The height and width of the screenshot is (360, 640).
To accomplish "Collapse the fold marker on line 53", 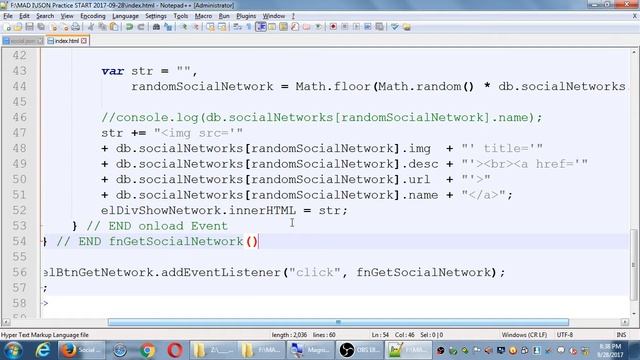I will [42, 226].
